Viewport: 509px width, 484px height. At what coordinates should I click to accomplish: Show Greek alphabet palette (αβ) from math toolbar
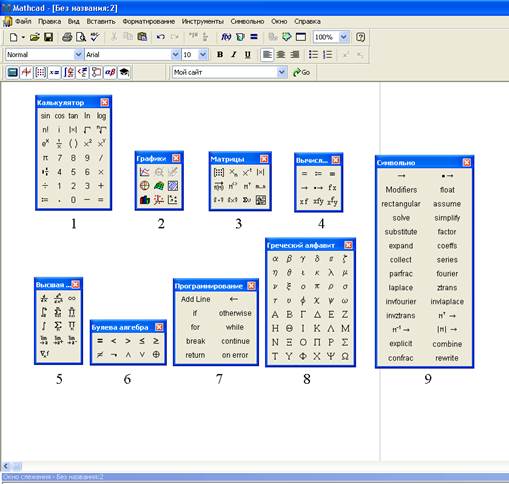click(110, 72)
